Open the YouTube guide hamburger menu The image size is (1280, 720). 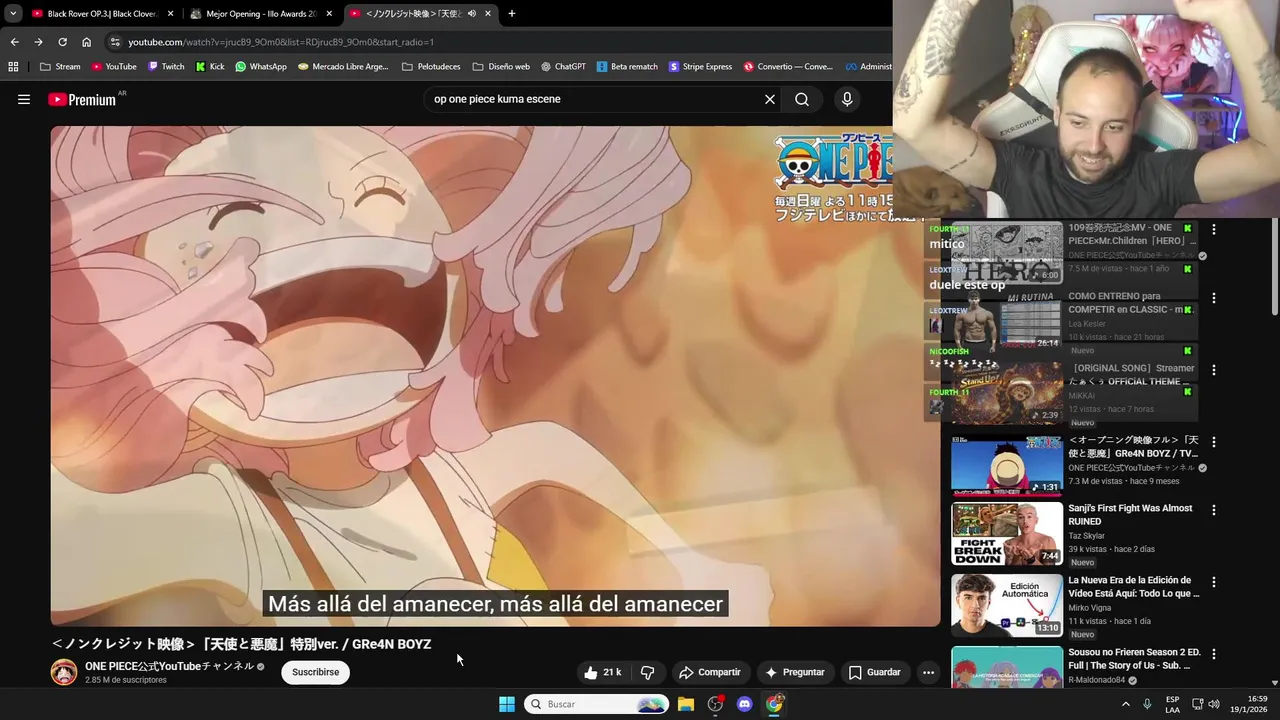coord(24,99)
